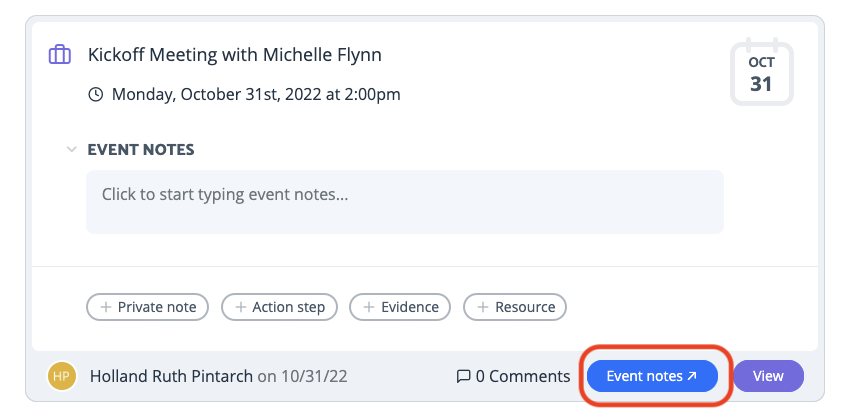Viewport: 846px width, 418px height.
Task: Click the purple briefcase event icon
Action: click(x=60, y=55)
